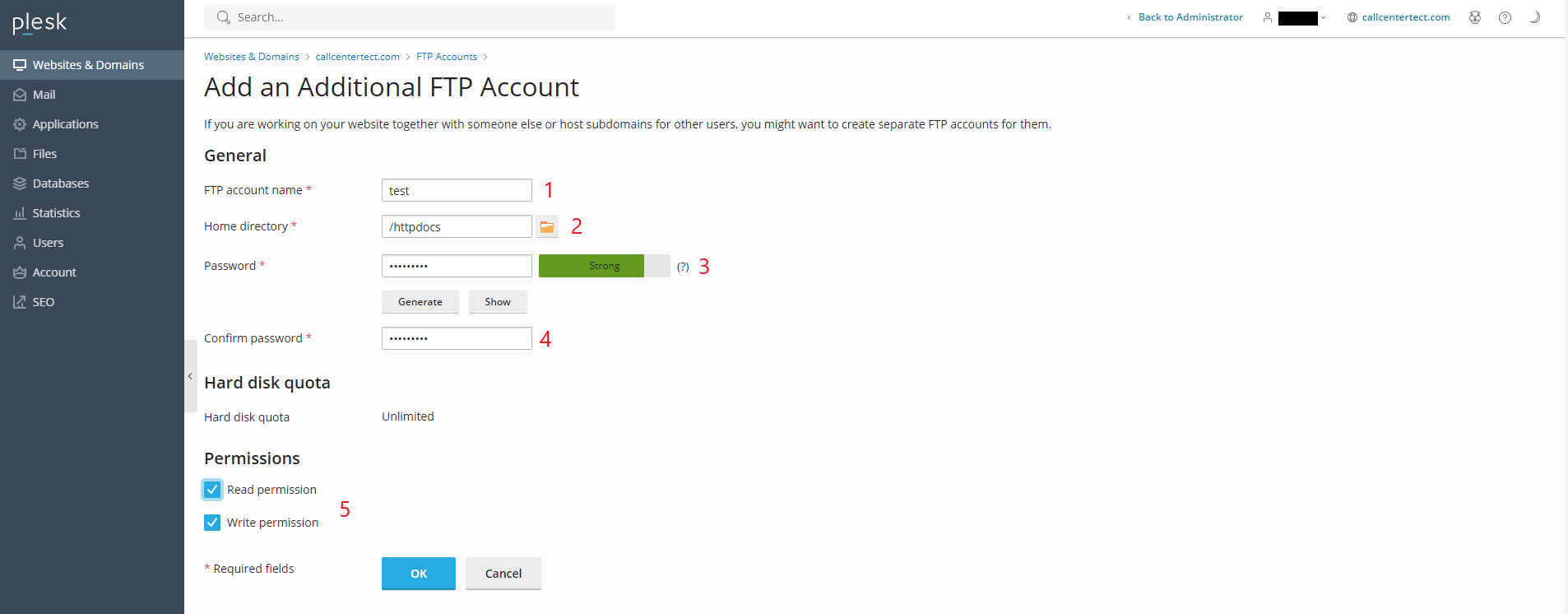Collapse the left sidebar panel
Image resolution: width=1568 pixels, height=614 pixels.
[x=190, y=376]
